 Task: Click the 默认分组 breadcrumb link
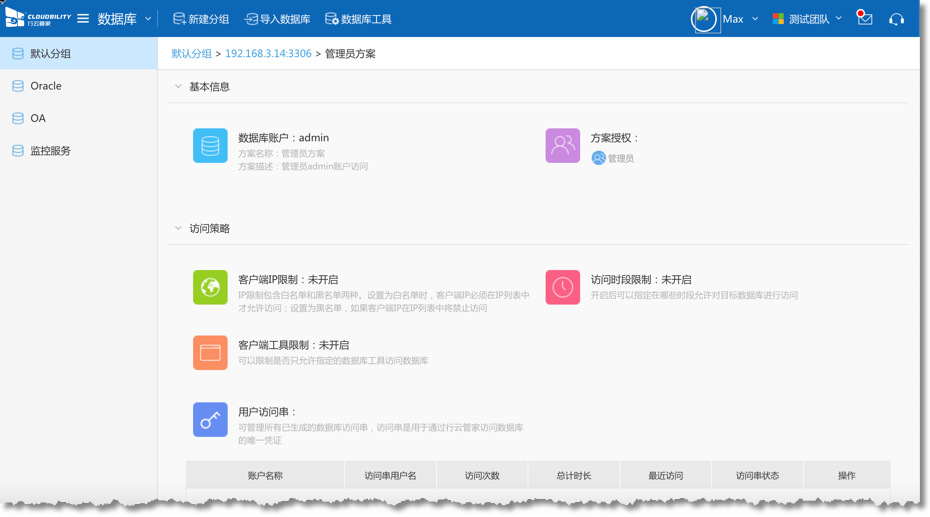[x=191, y=54]
